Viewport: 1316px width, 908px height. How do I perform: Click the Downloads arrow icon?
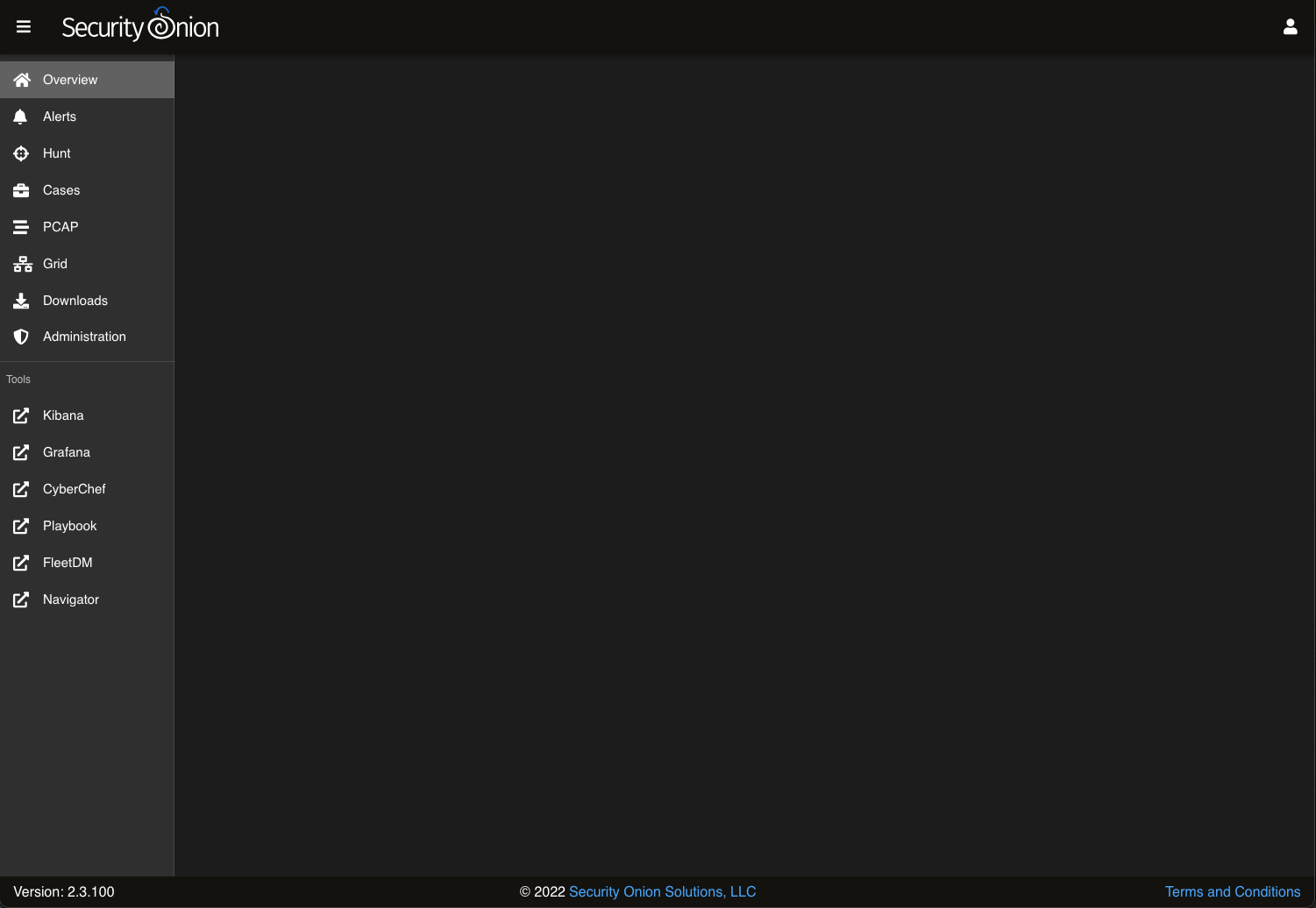pos(21,301)
